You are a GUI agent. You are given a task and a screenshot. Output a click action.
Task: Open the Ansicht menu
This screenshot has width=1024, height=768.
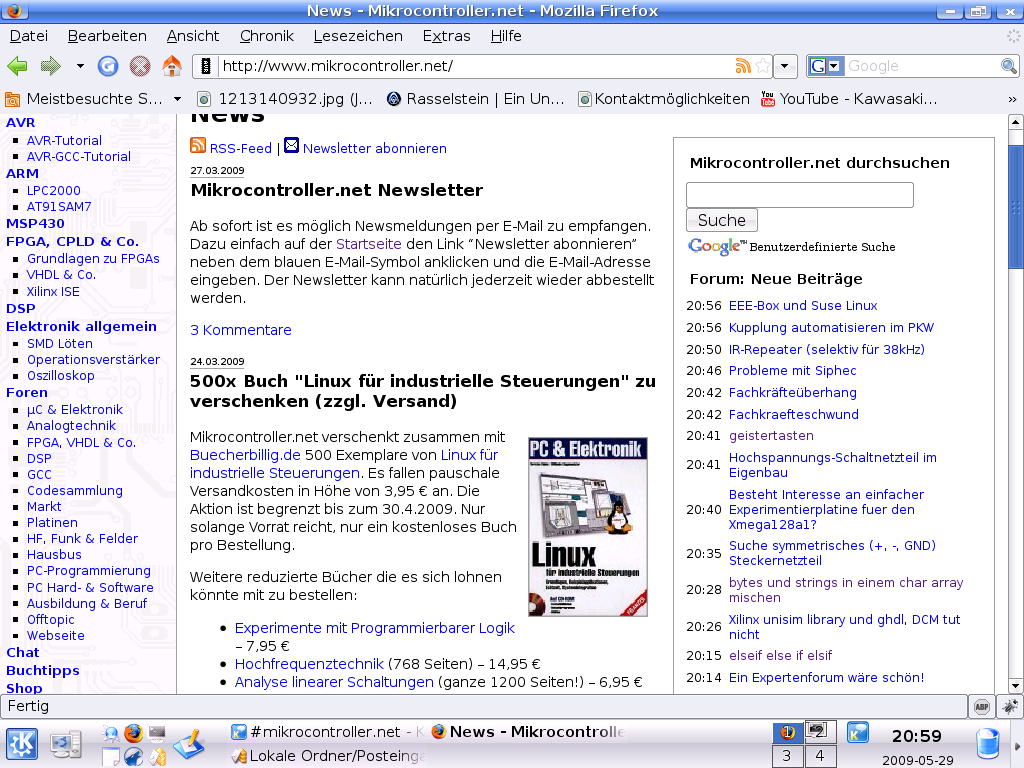click(x=193, y=36)
